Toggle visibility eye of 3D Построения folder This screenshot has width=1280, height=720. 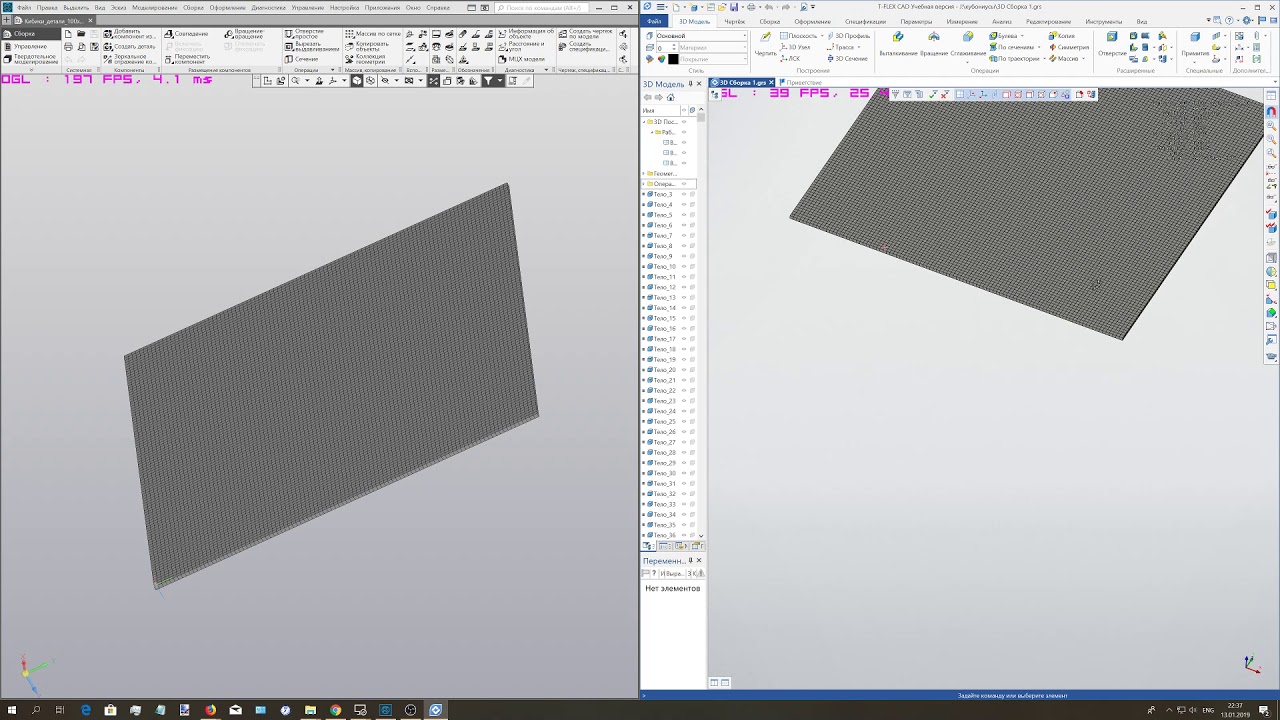click(684, 122)
